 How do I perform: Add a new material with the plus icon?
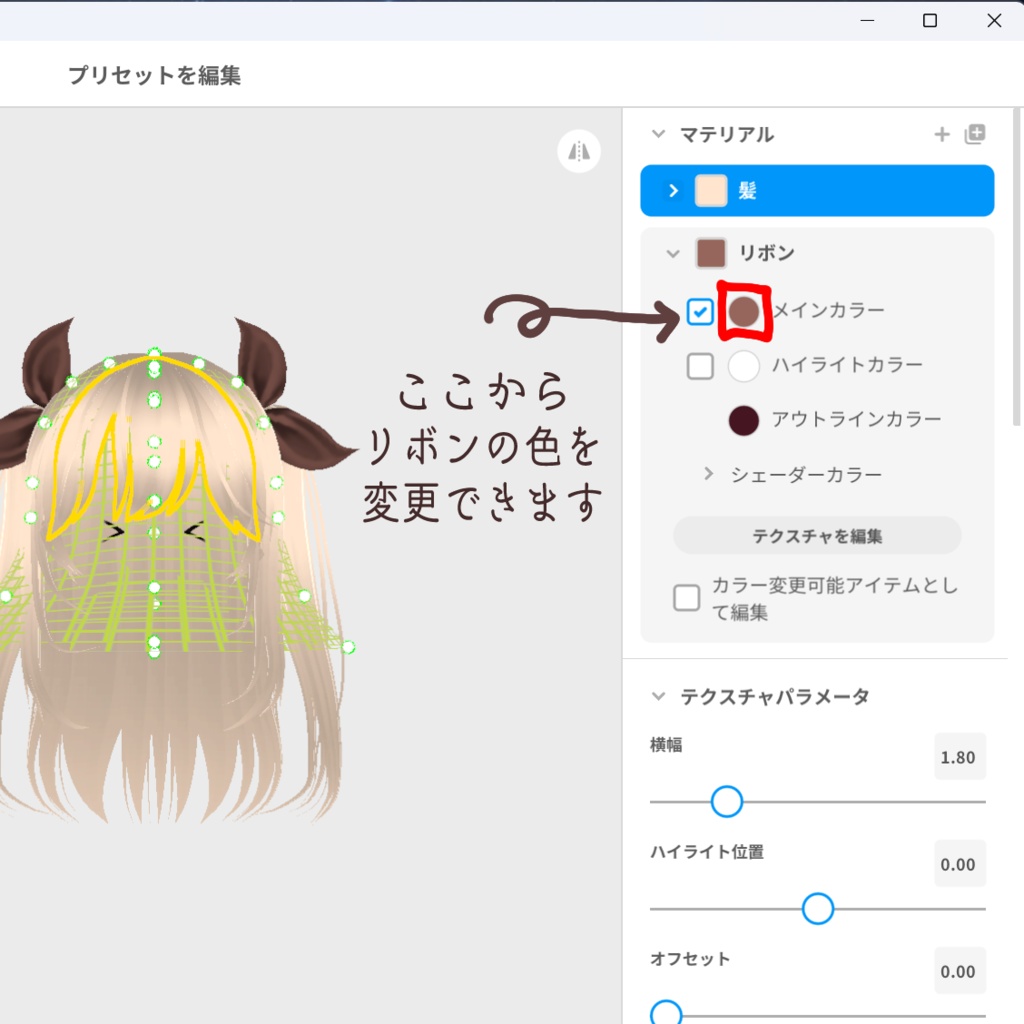coord(941,133)
